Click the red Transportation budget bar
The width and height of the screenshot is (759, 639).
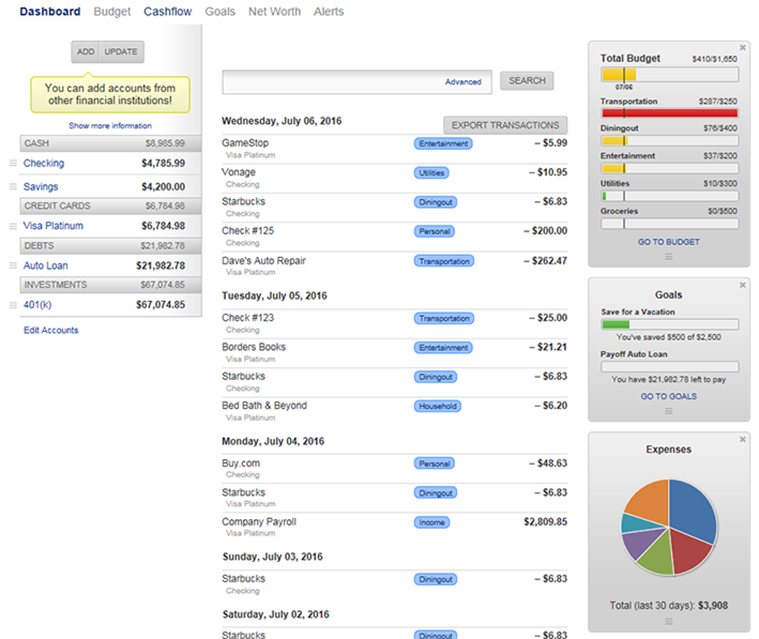click(670, 113)
